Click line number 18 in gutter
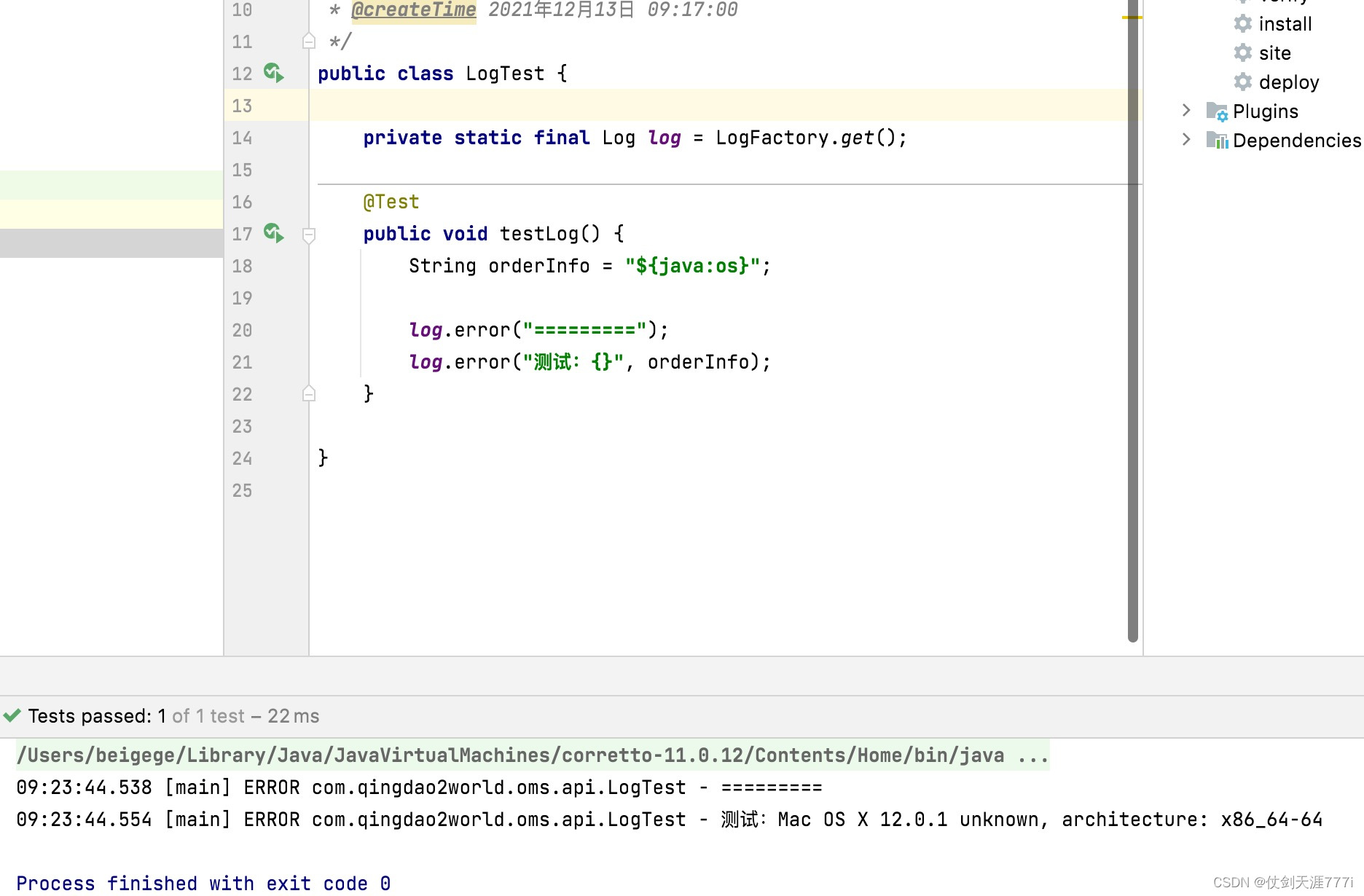The height and width of the screenshot is (896, 1364). pos(242,266)
